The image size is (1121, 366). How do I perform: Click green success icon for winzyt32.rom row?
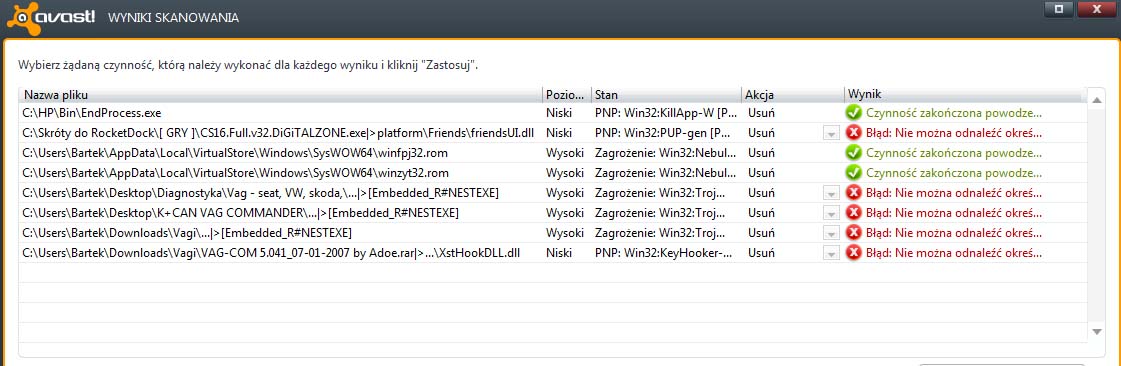tap(853, 172)
